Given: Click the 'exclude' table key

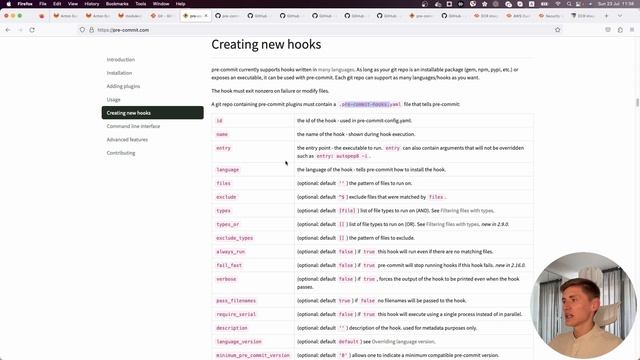Looking at the screenshot, I should pos(226,197).
